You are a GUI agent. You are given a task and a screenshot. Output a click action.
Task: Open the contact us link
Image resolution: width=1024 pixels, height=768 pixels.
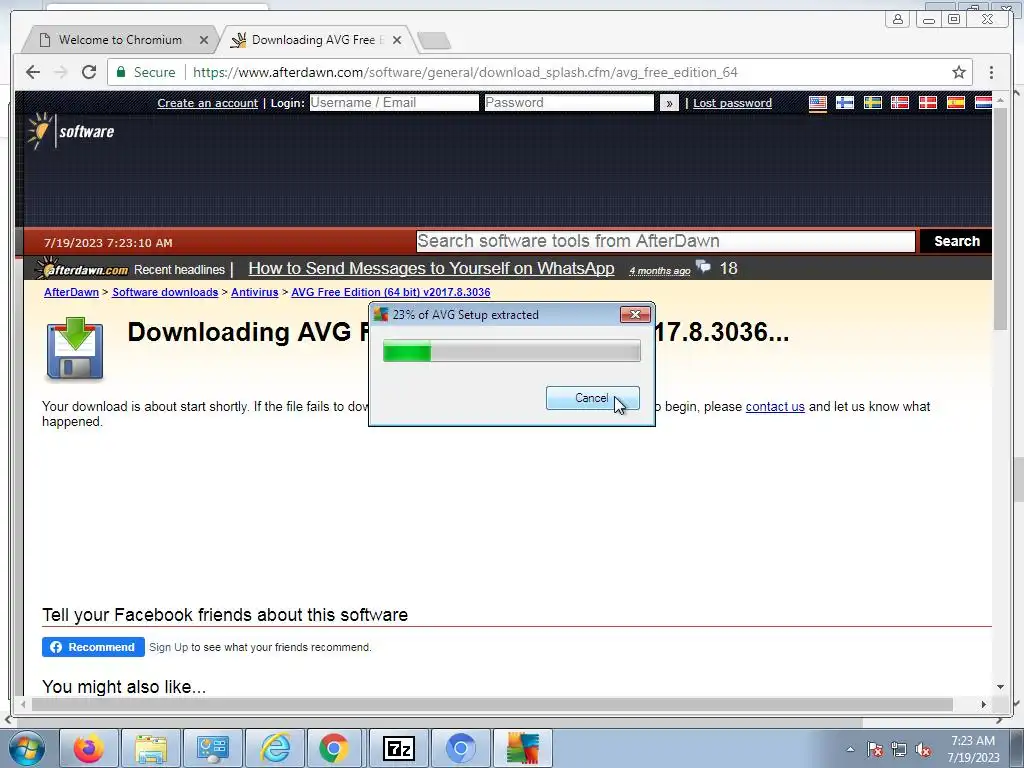[775, 406]
